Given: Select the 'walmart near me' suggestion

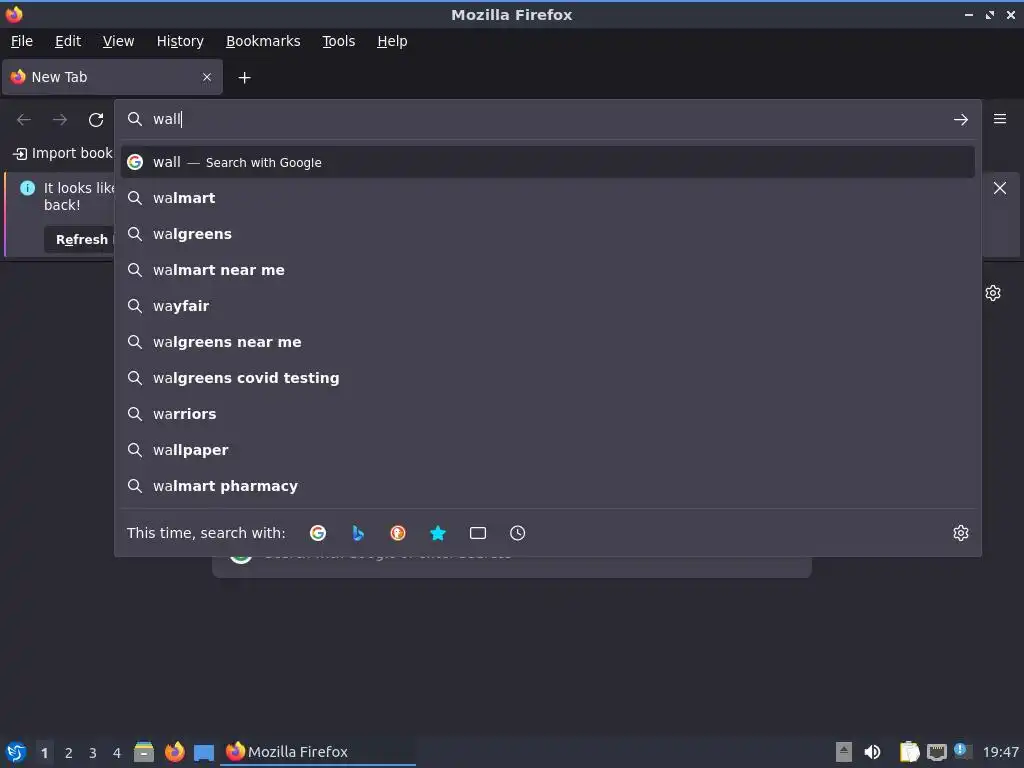Looking at the screenshot, I should coord(547,270).
